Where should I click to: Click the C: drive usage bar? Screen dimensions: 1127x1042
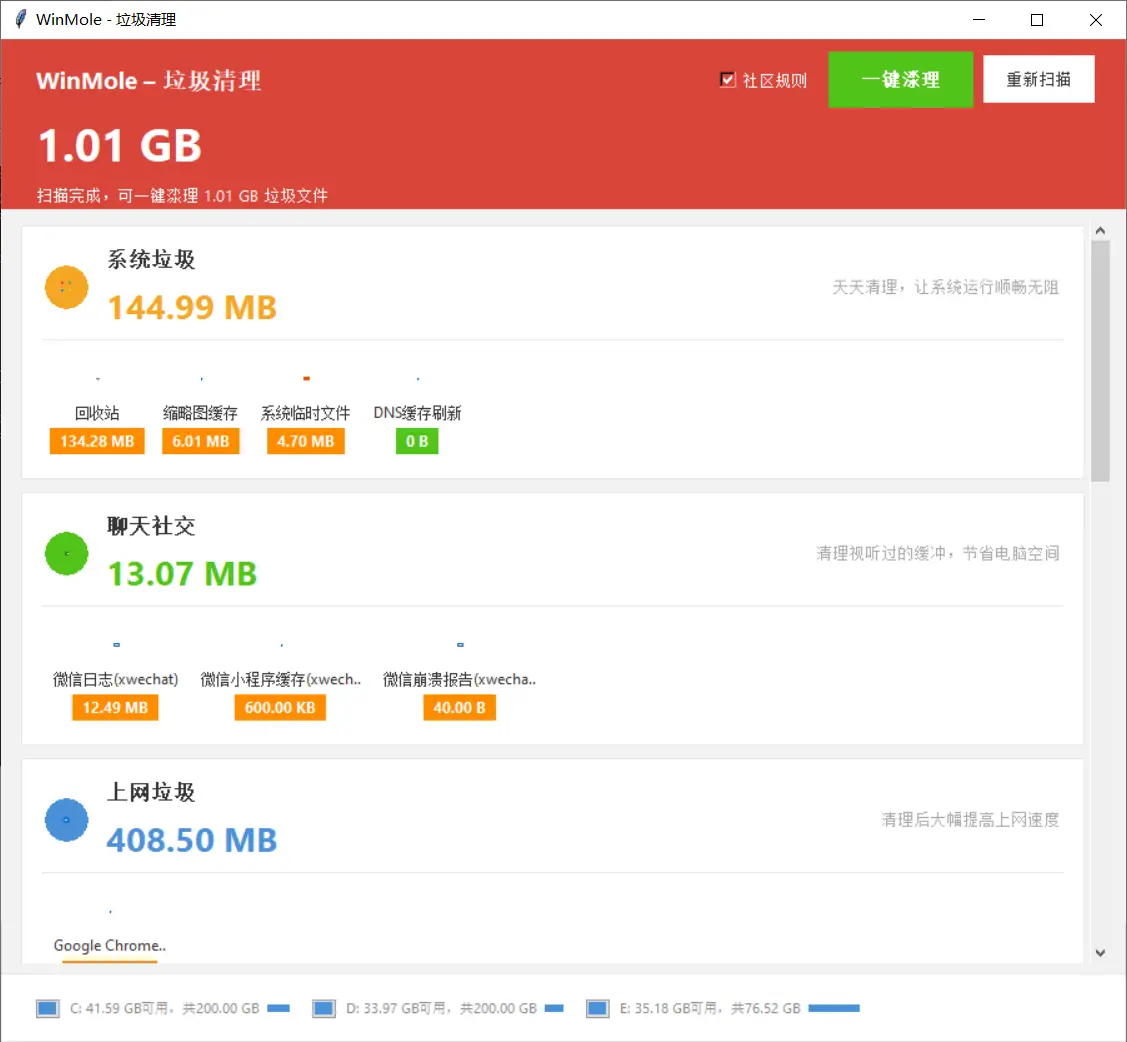pos(278,1008)
